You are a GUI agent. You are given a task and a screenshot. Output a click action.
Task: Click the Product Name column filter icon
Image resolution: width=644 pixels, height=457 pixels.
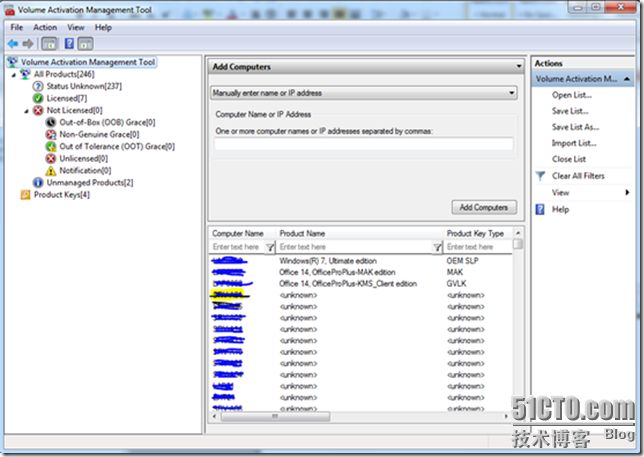point(437,247)
